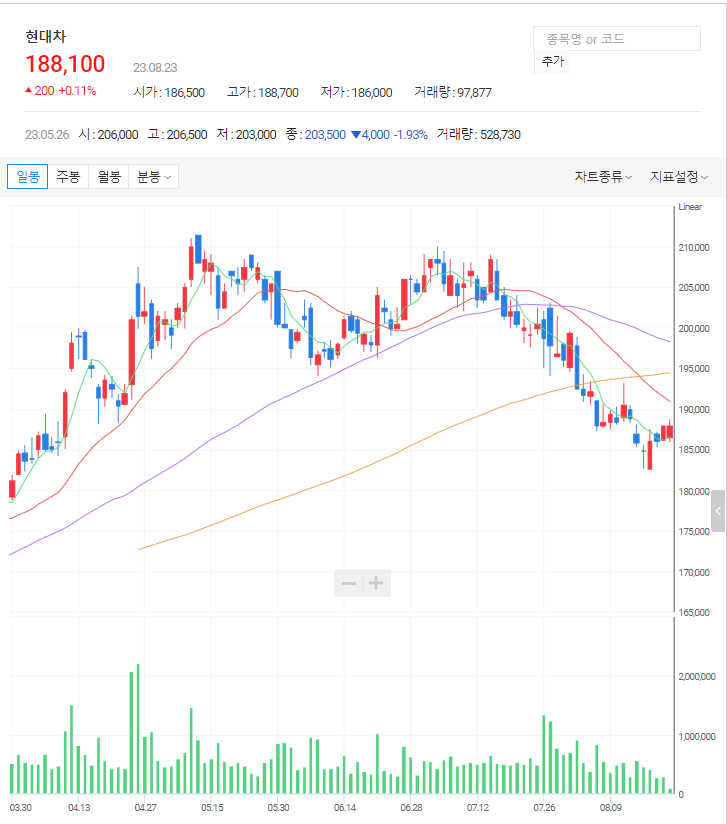The image size is (727, 824).
Task: Click the hovered date 23.05.26
Action: (x=47, y=135)
